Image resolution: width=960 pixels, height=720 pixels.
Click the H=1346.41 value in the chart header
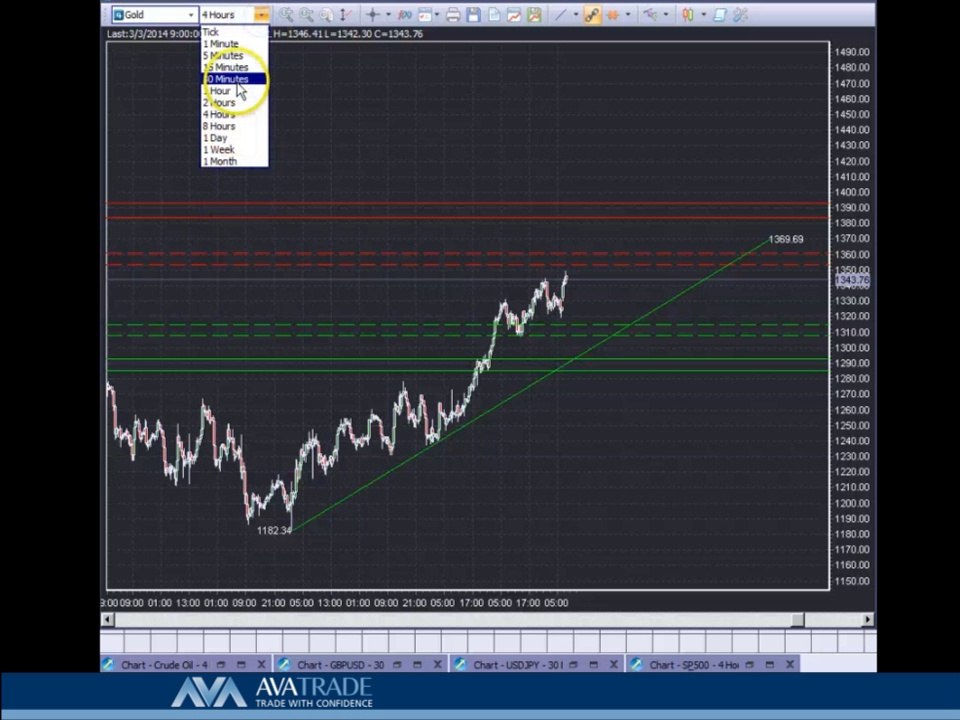pos(298,34)
